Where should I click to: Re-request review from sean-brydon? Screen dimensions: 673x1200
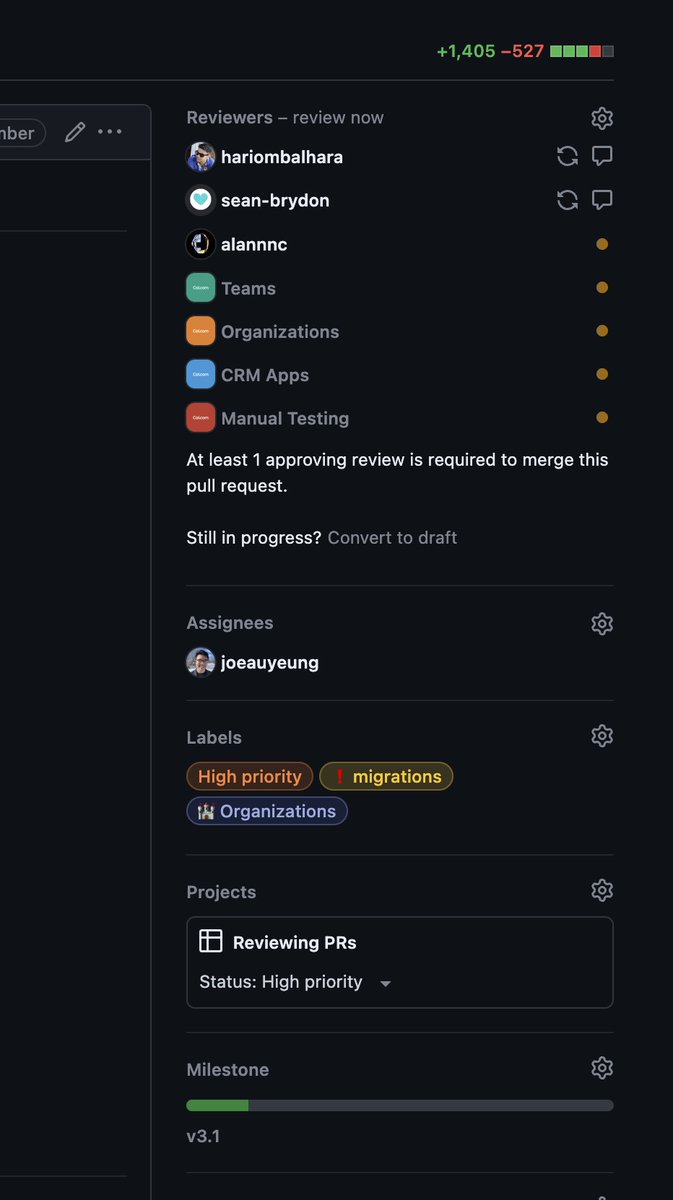pyautogui.click(x=567, y=200)
